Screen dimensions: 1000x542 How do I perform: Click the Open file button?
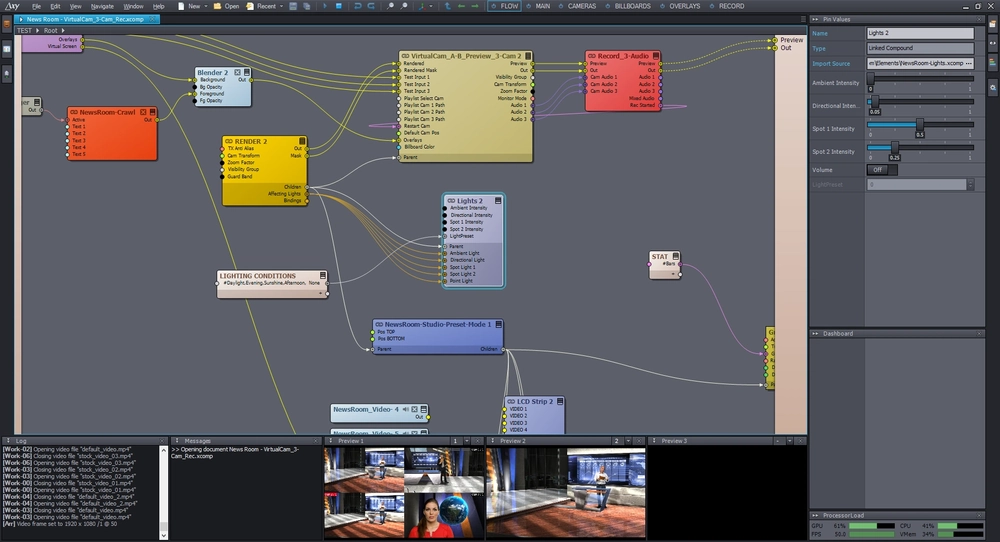click(x=226, y=6)
